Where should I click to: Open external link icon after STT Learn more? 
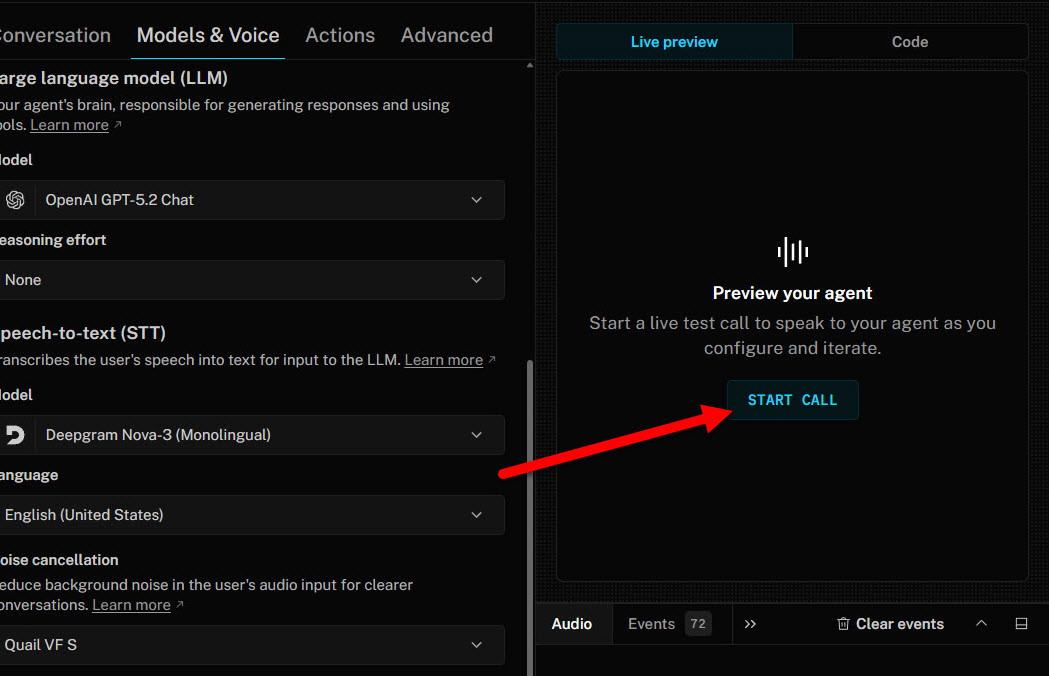pyautogui.click(x=492, y=359)
